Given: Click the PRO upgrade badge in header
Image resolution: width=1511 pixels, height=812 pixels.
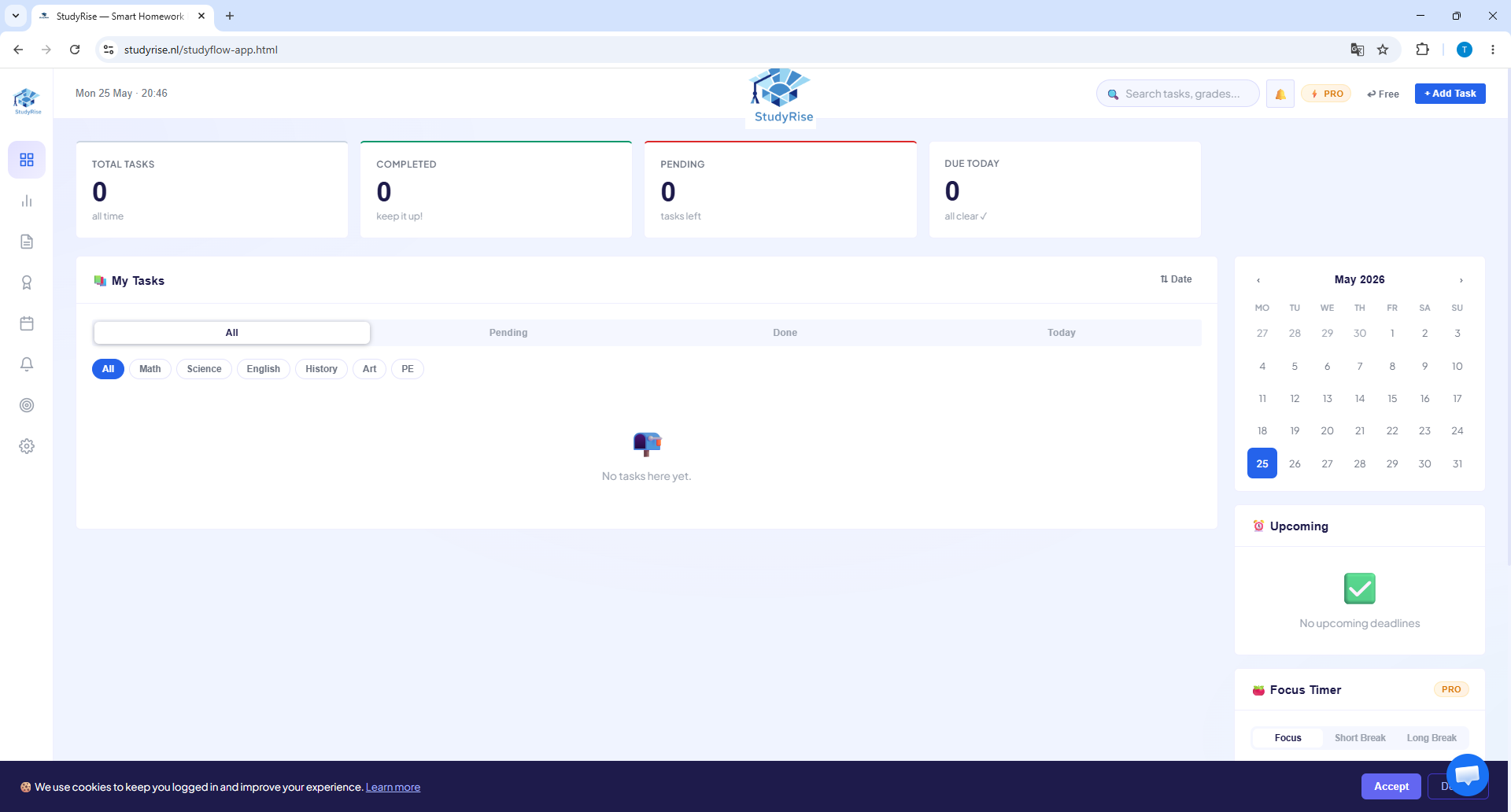Looking at the screenshot, I should (x=1327, y=94).
